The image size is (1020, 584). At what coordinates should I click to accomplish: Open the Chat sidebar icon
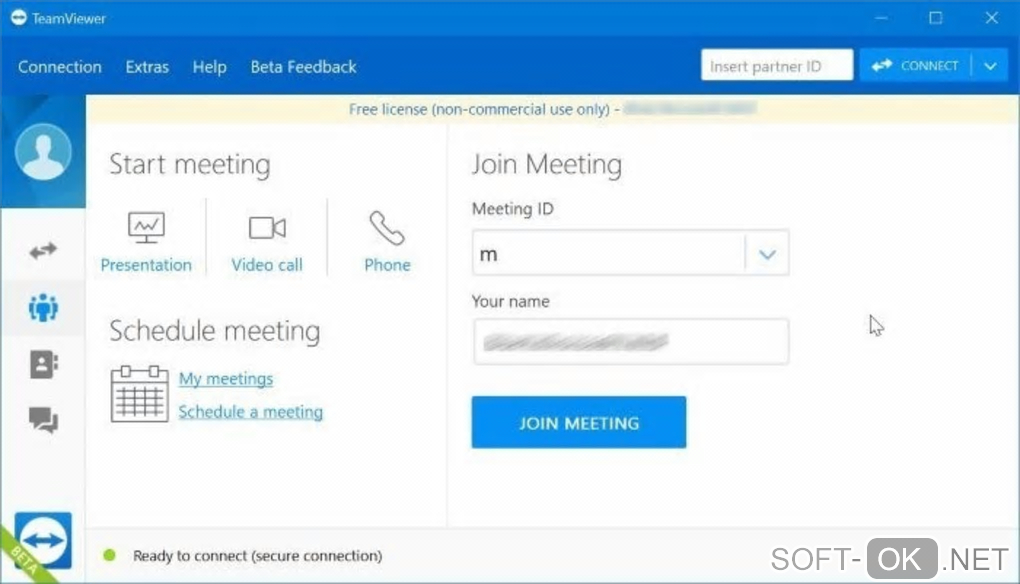point(43,420)
